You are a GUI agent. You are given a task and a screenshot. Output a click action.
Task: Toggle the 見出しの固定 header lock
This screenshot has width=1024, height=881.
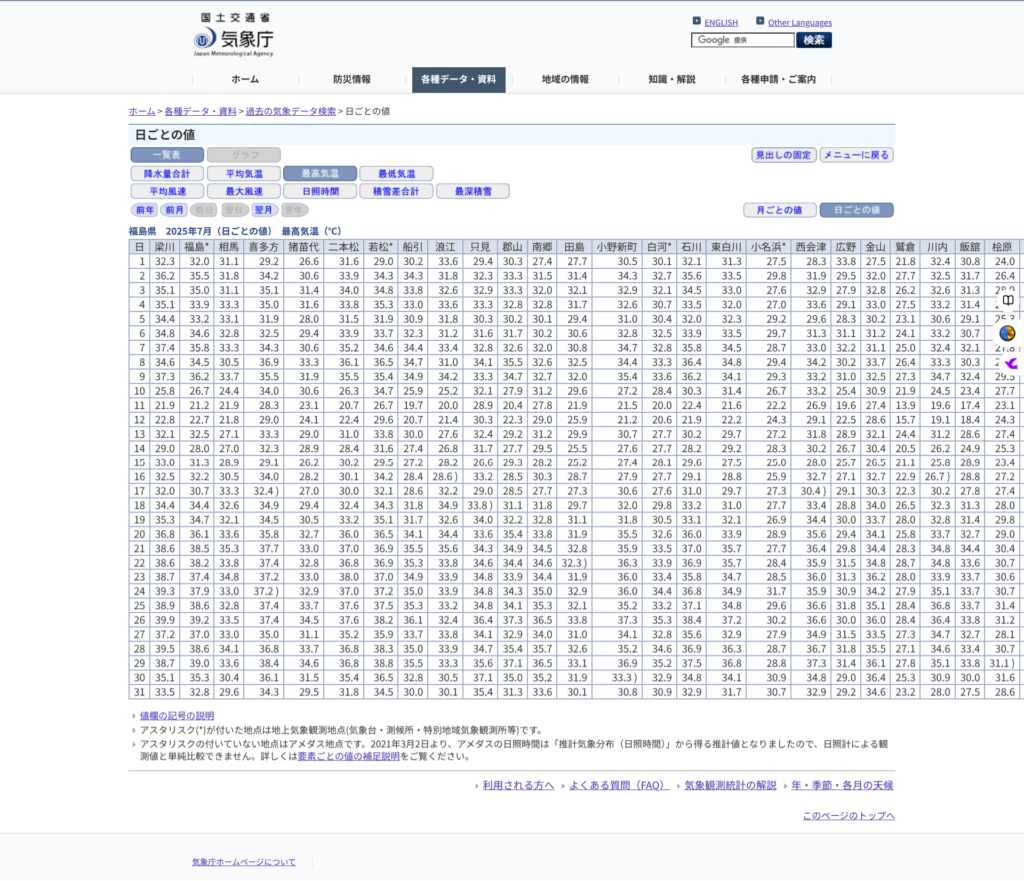[x=783, y=155]
